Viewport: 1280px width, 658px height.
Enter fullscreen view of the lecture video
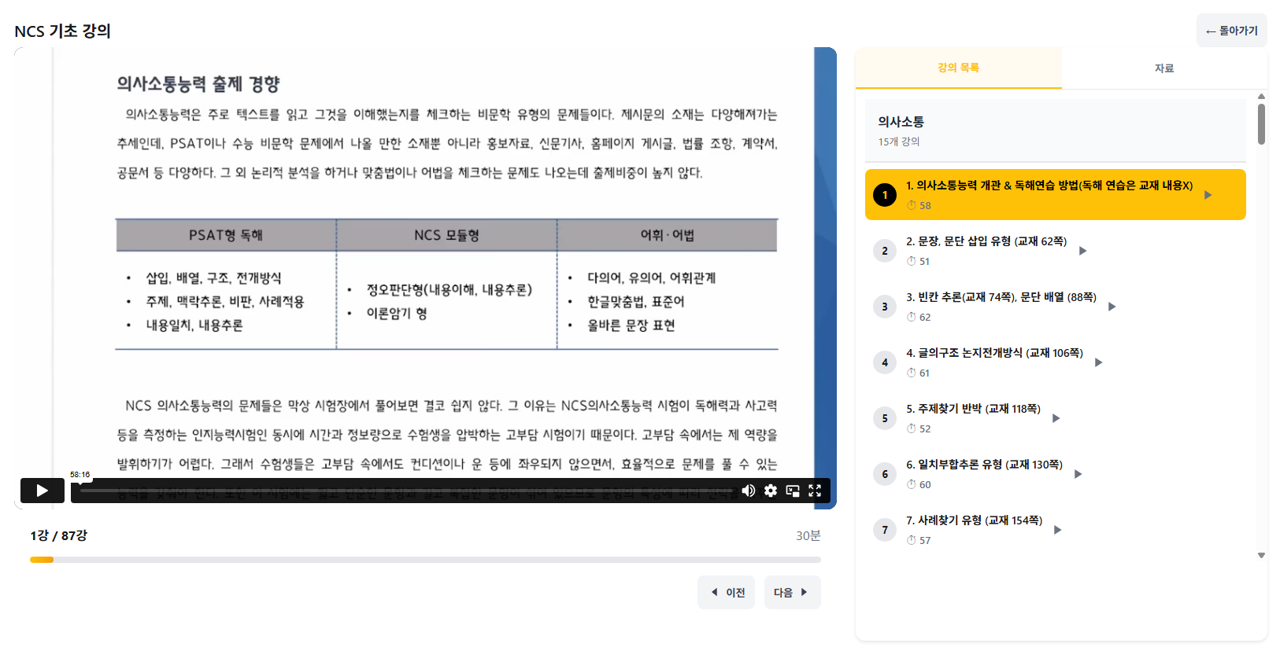tap(815, 491)
